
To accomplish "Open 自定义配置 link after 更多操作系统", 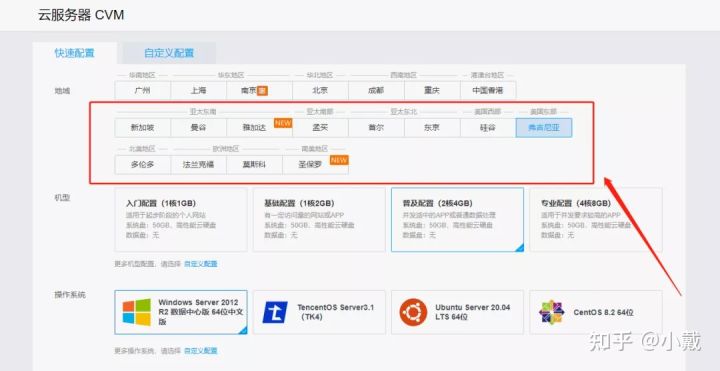I will 201,351.
